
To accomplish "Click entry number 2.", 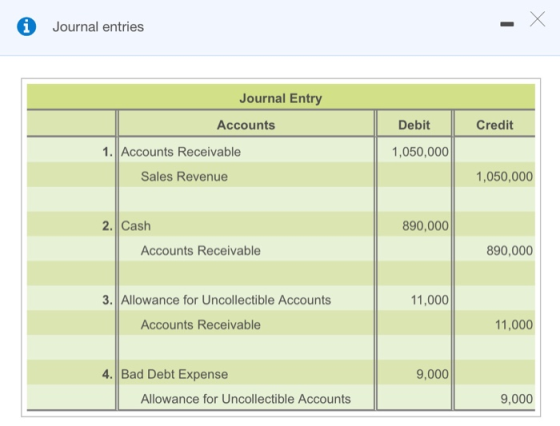I will tap(107, 226).
